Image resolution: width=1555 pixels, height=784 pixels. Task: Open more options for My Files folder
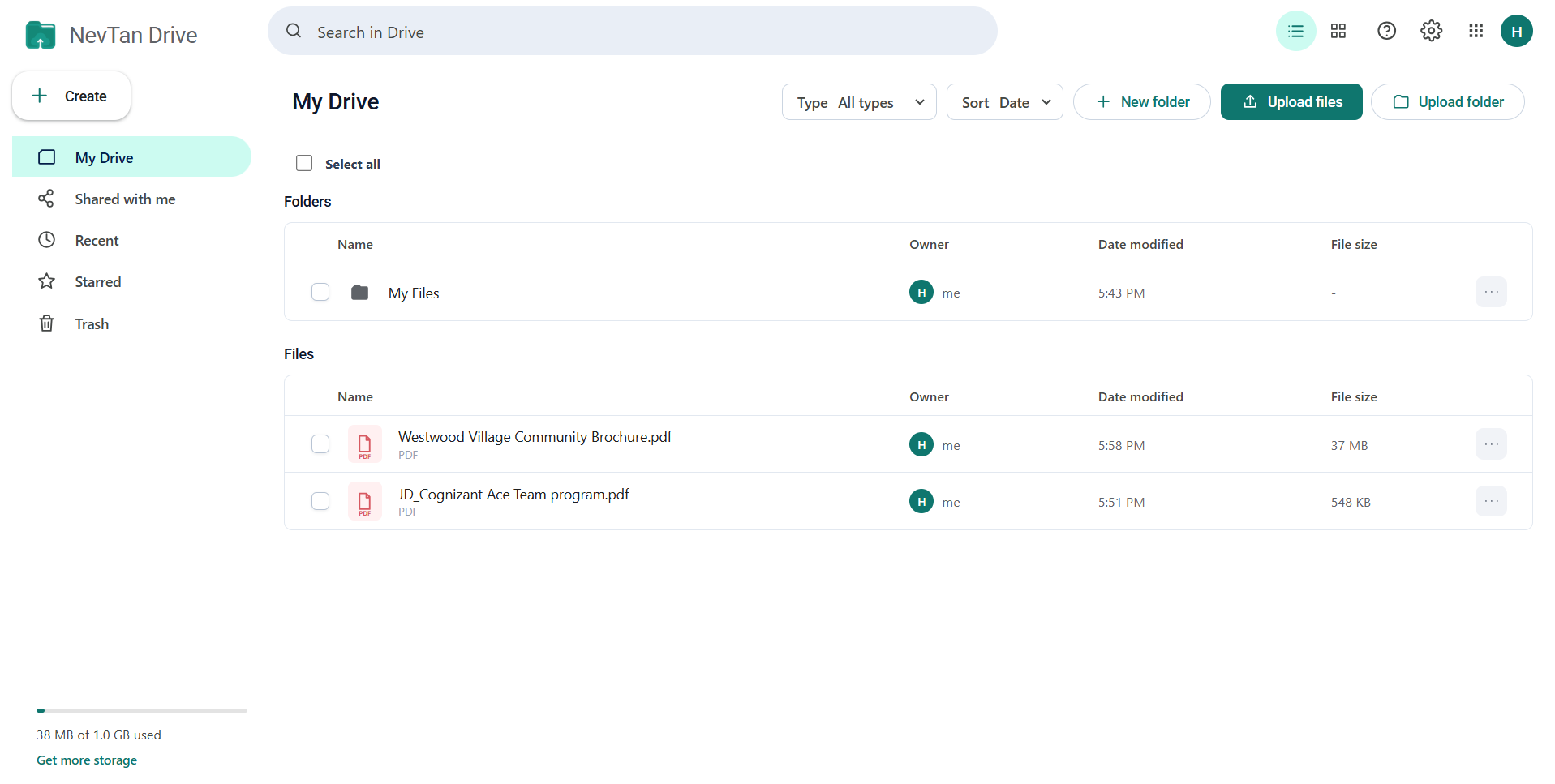[1491, 292]
